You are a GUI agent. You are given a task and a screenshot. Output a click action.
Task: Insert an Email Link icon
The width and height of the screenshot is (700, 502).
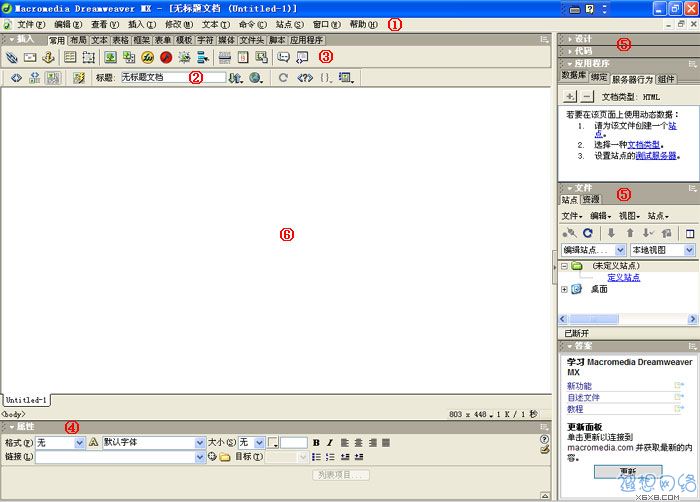[x=30, y=57]
